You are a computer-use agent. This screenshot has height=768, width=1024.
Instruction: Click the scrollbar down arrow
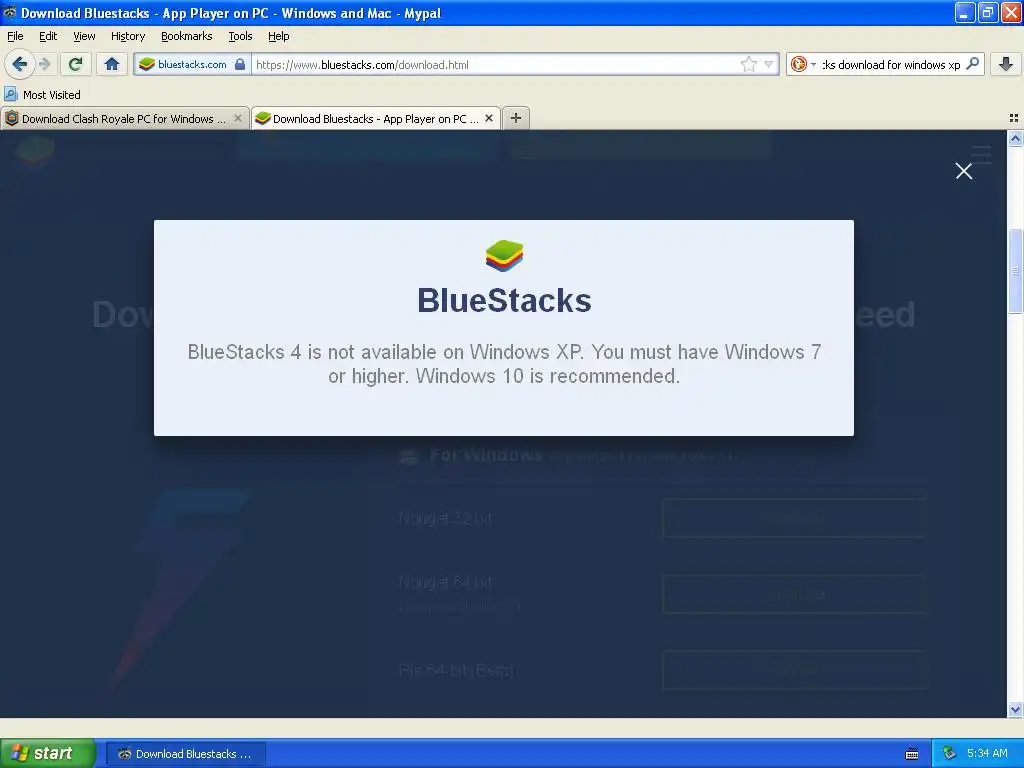(1015, 710)
